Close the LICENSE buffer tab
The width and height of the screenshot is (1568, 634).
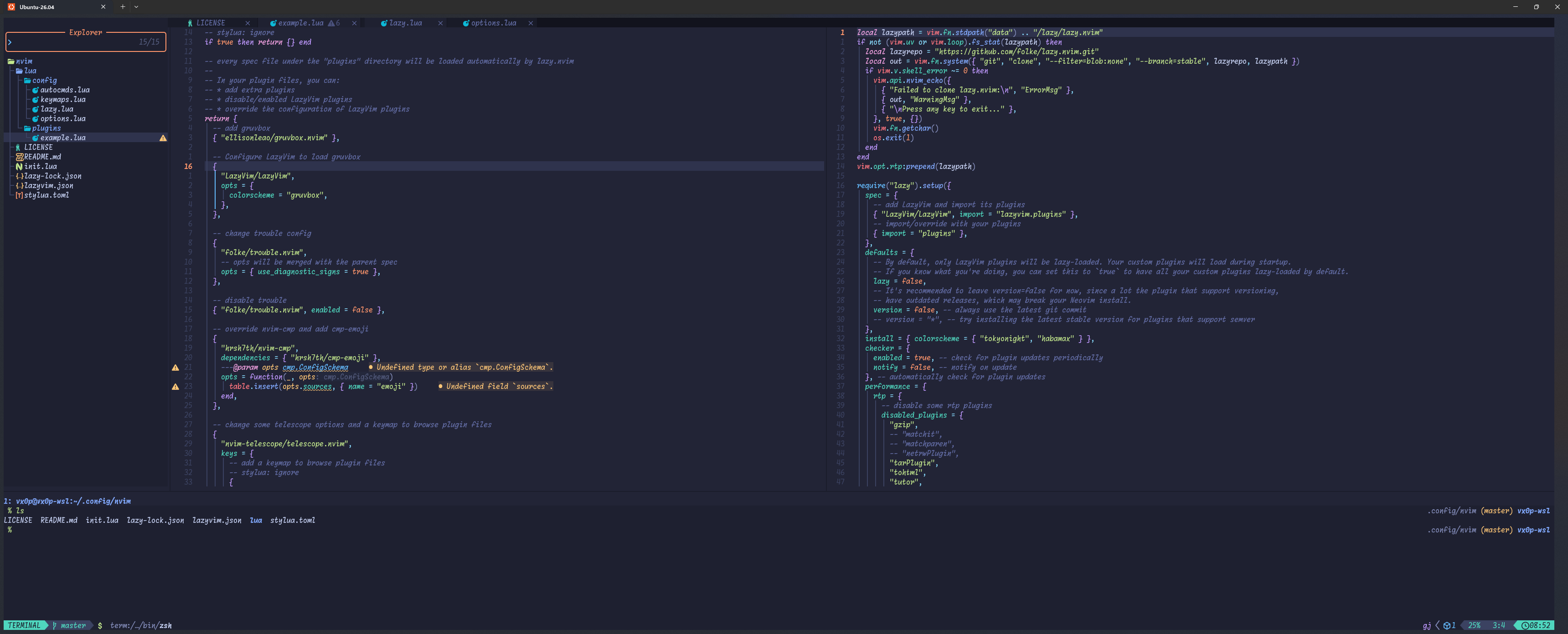(x=248, y=23)
